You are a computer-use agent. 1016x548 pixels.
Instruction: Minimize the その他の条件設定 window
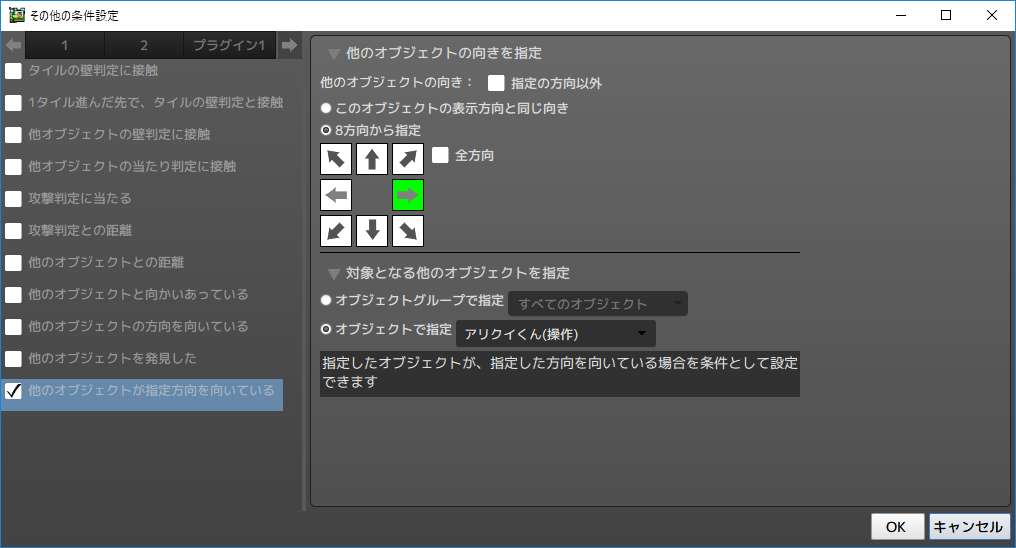[901, 15]
